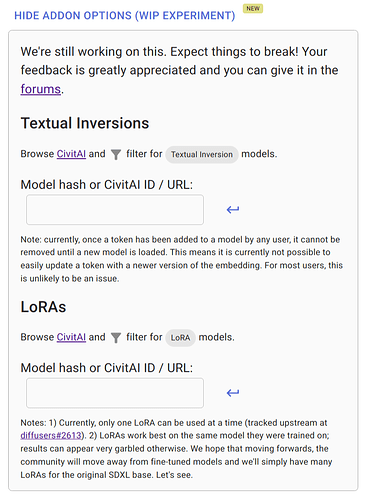Click the LoRAs heading

pos(43,307)
